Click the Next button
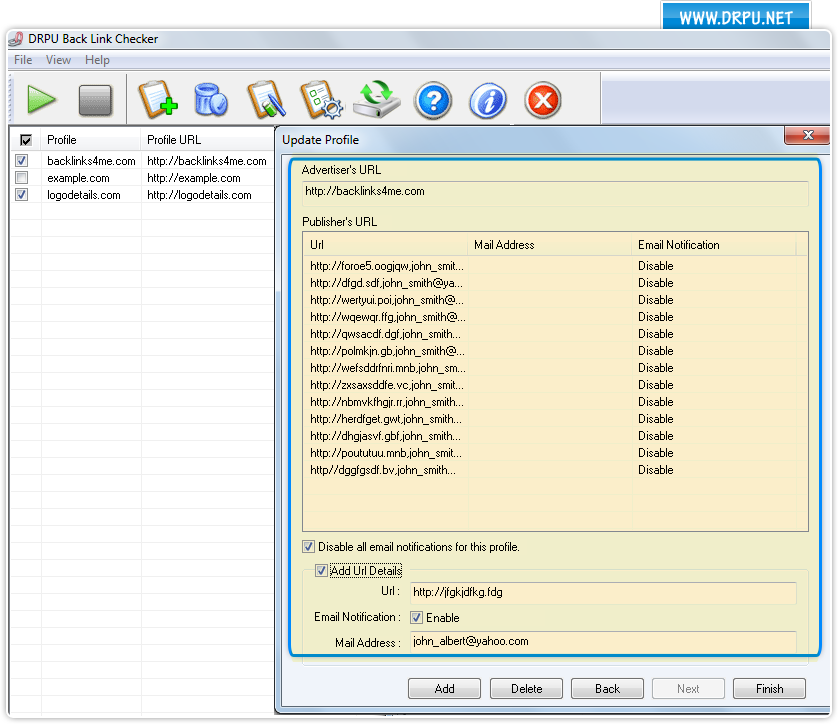The image size is (838, 724). pos(688,689)
